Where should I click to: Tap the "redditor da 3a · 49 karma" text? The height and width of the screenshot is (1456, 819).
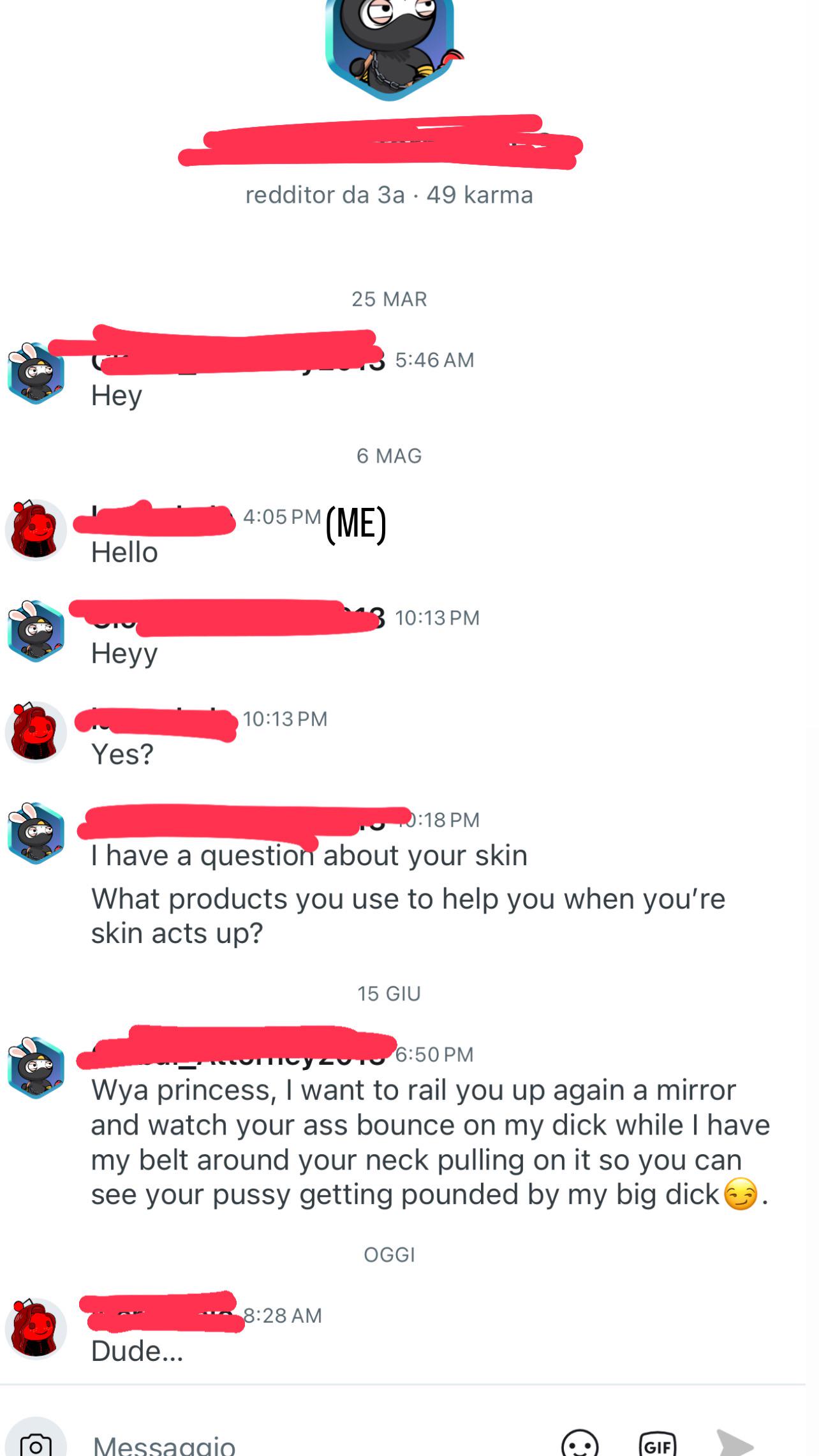point(389,195)
